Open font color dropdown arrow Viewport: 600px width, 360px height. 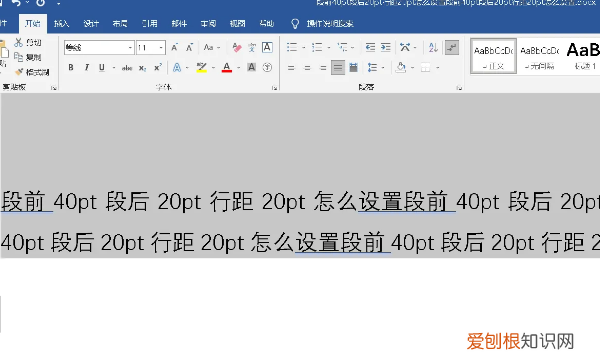pos(238,68)
